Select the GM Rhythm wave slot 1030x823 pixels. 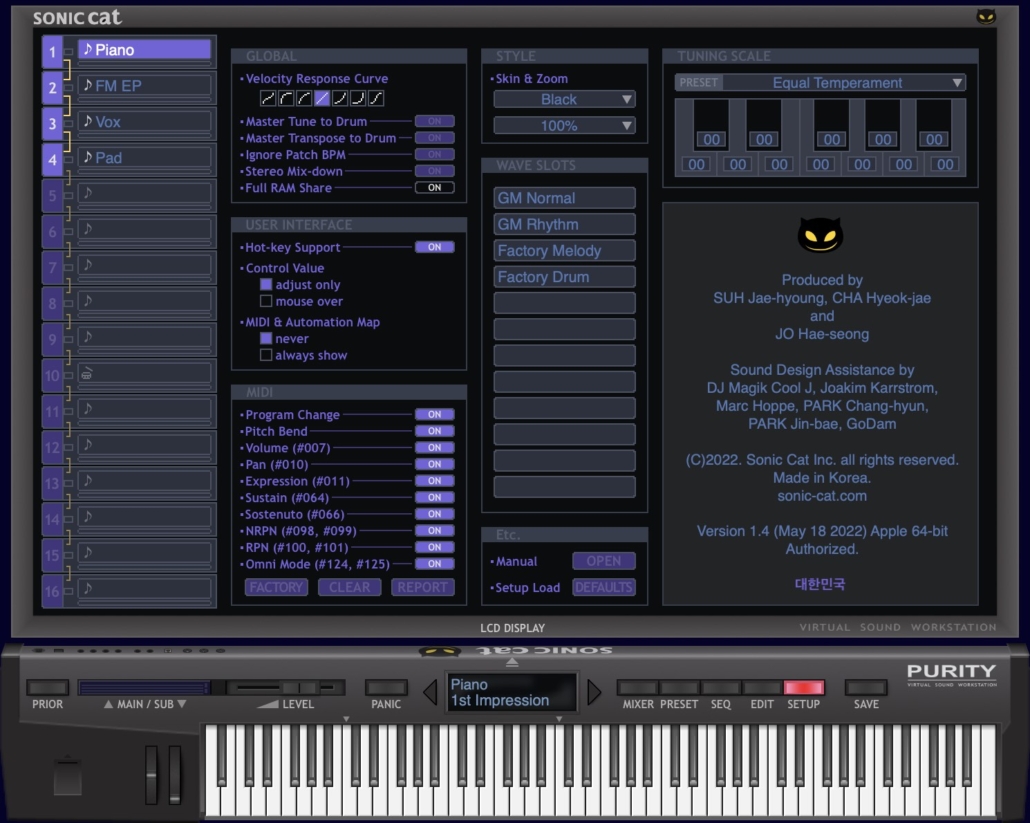(564, 224)
